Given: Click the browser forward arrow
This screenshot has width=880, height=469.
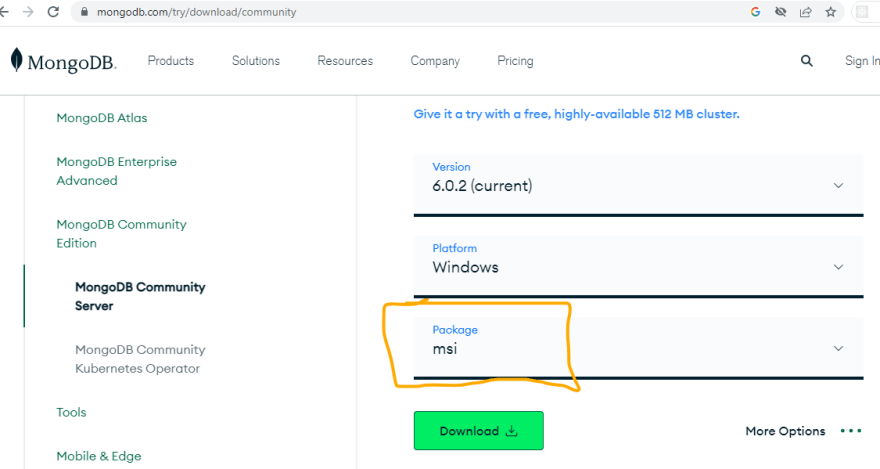Looking at the screenshot, I should coord(28,12).
